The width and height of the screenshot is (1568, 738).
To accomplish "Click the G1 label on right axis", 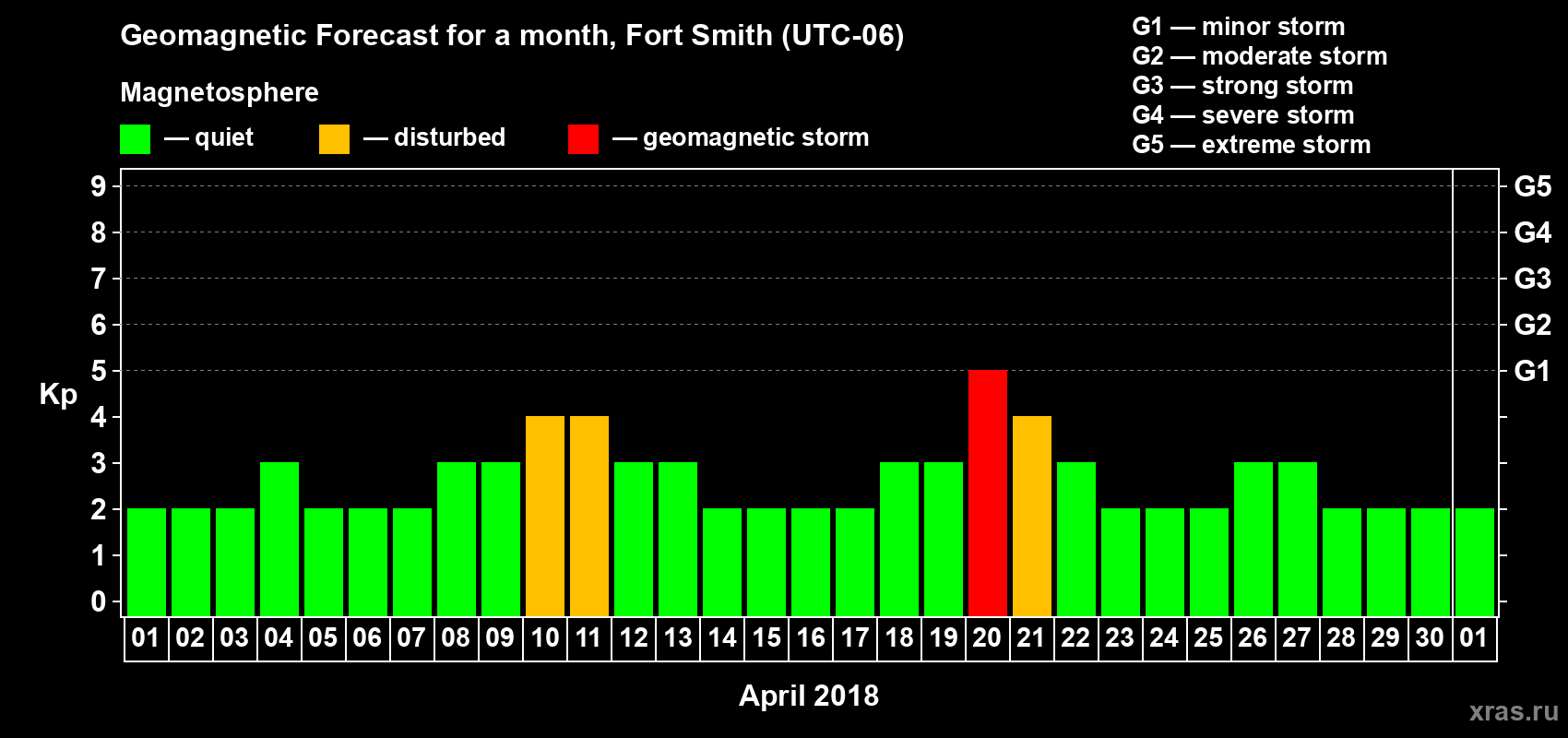I will tap(1533, 371).
